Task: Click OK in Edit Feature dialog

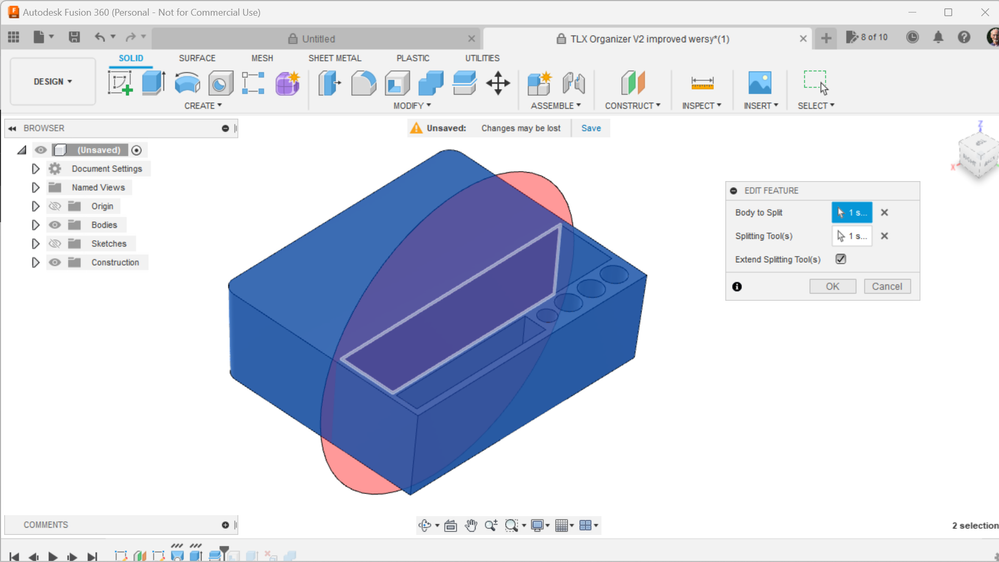Action: point(832,286)
